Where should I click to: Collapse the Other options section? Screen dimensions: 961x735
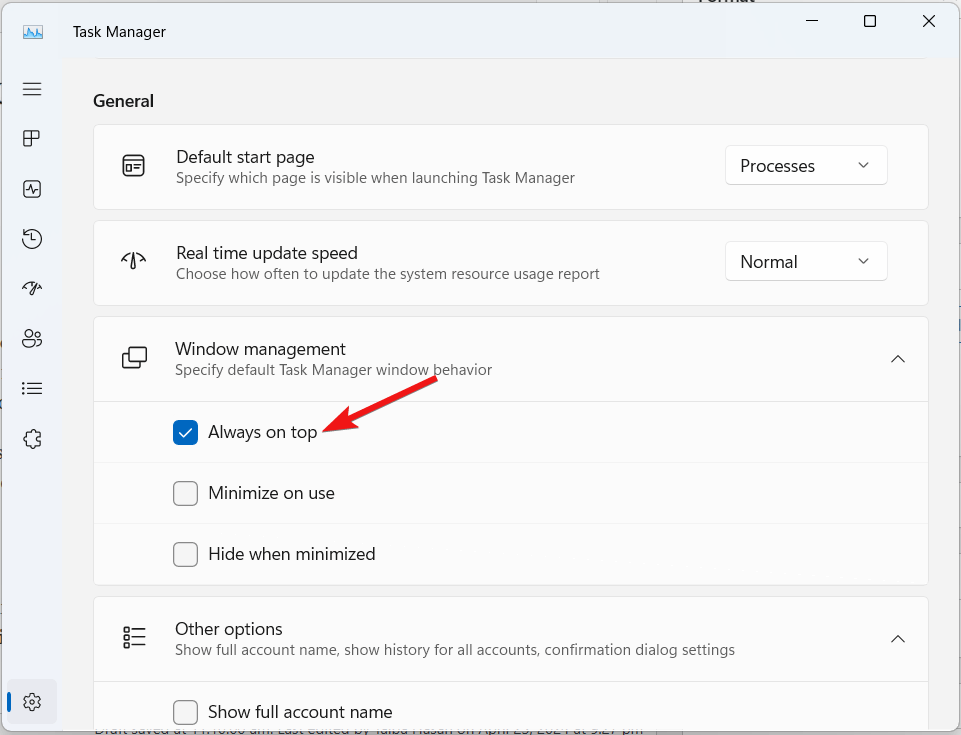(897, 639)
